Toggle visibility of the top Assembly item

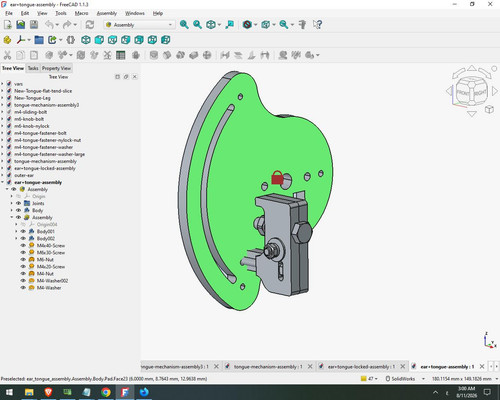point(14,189)
